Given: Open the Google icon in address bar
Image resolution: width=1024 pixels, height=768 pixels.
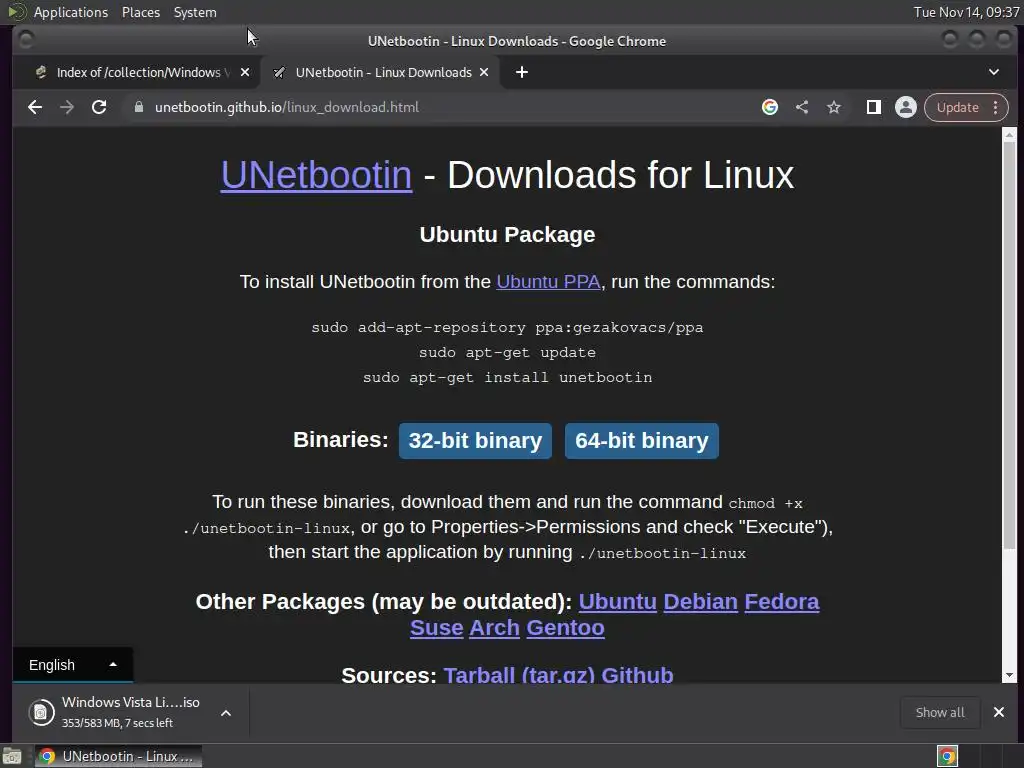Looking at the screenshot, I should pyautogui.click(x=770, y=107).
